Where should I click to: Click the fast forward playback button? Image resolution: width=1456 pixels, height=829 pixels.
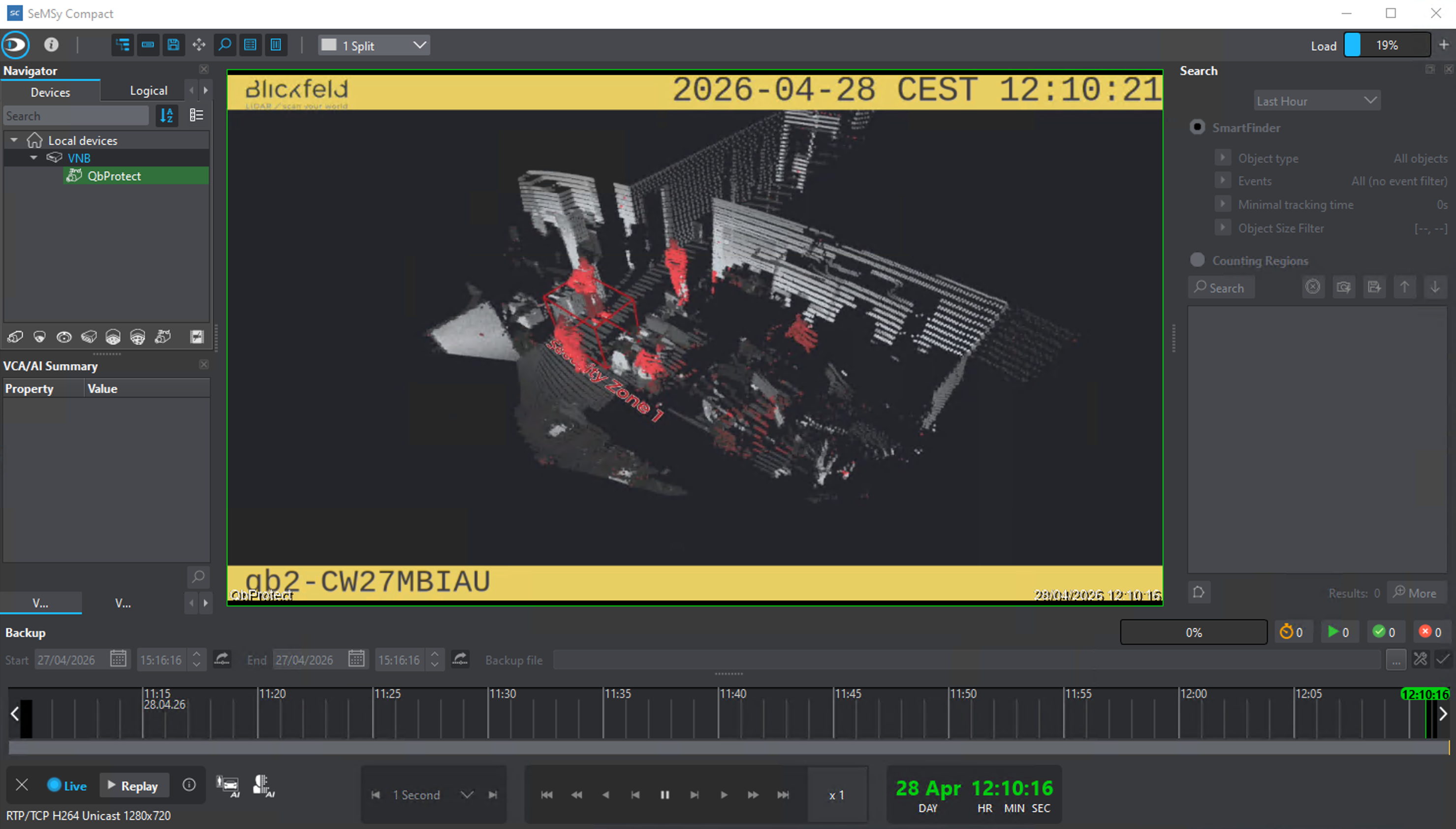click(x=753, y=795)
